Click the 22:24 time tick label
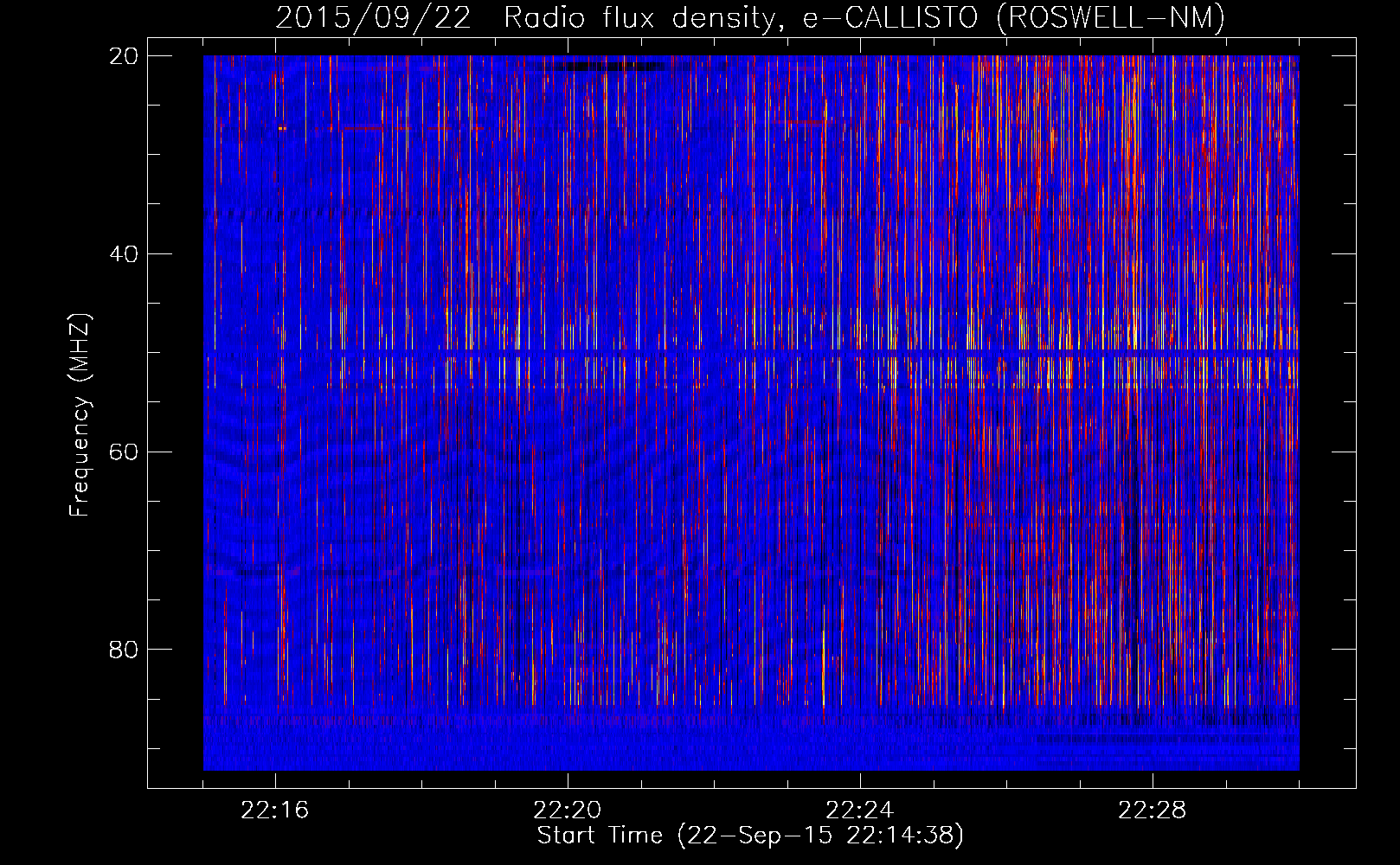 pyautogui.click(x=860, y=811)
